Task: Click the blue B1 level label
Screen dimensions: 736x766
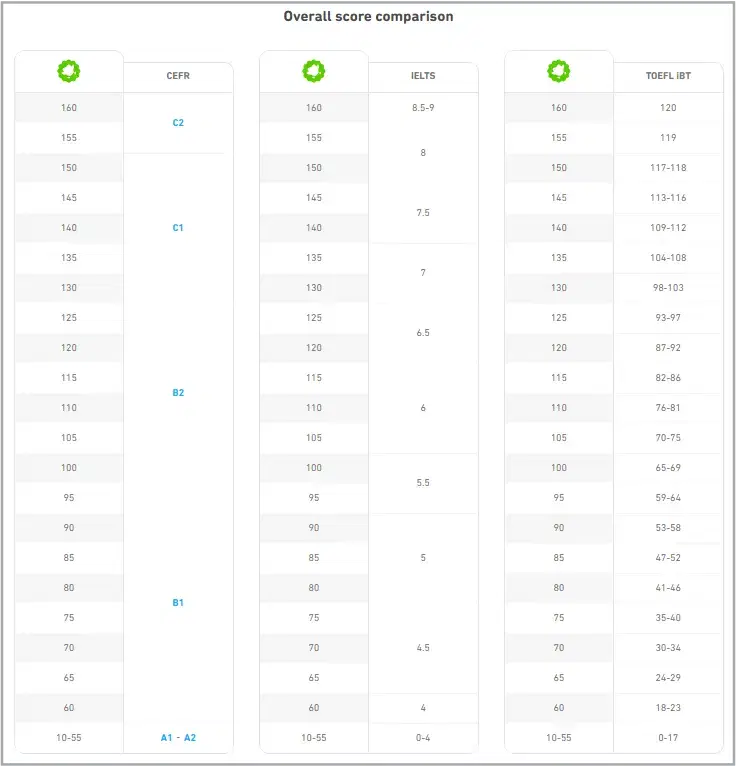Action: 178,603
